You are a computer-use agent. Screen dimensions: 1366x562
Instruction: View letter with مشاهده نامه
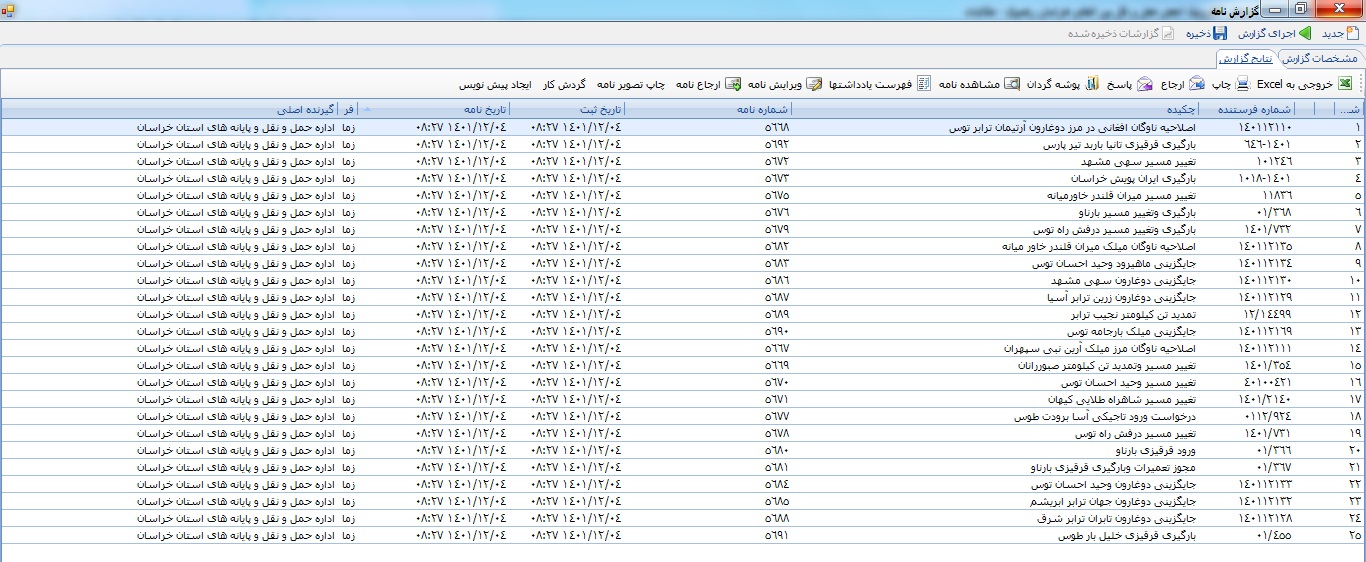click(978, 84)
